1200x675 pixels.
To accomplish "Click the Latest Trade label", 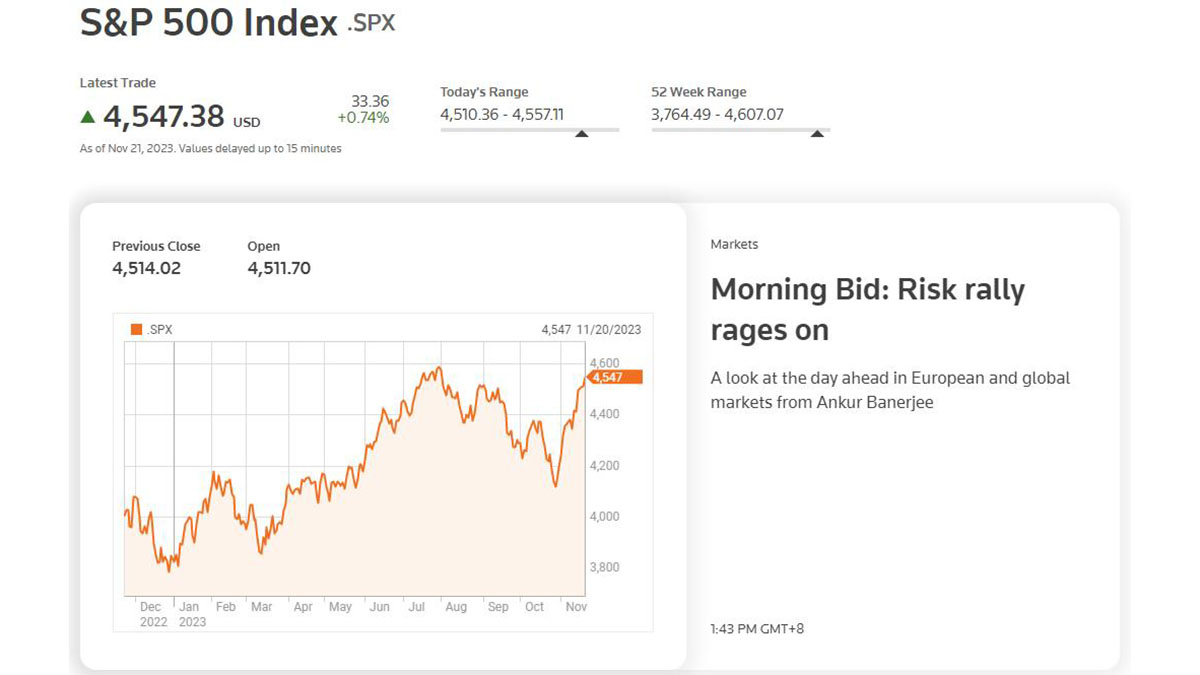I will (x=118, y=83).
